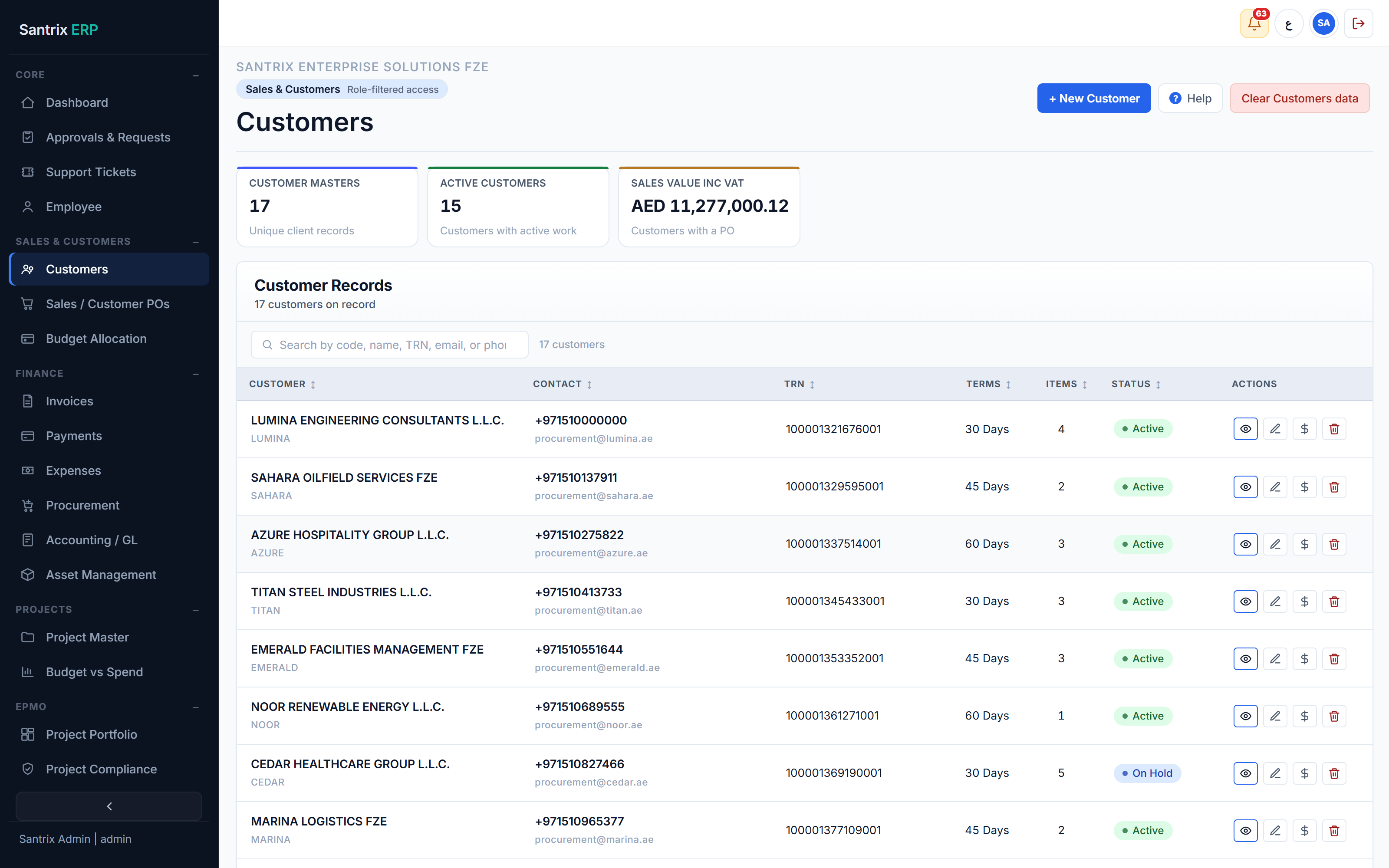This screenshot has width=1389, height=868.
Task: View MARINA LOGISTICS FZE via eye icon
Action: point(1245,831)
